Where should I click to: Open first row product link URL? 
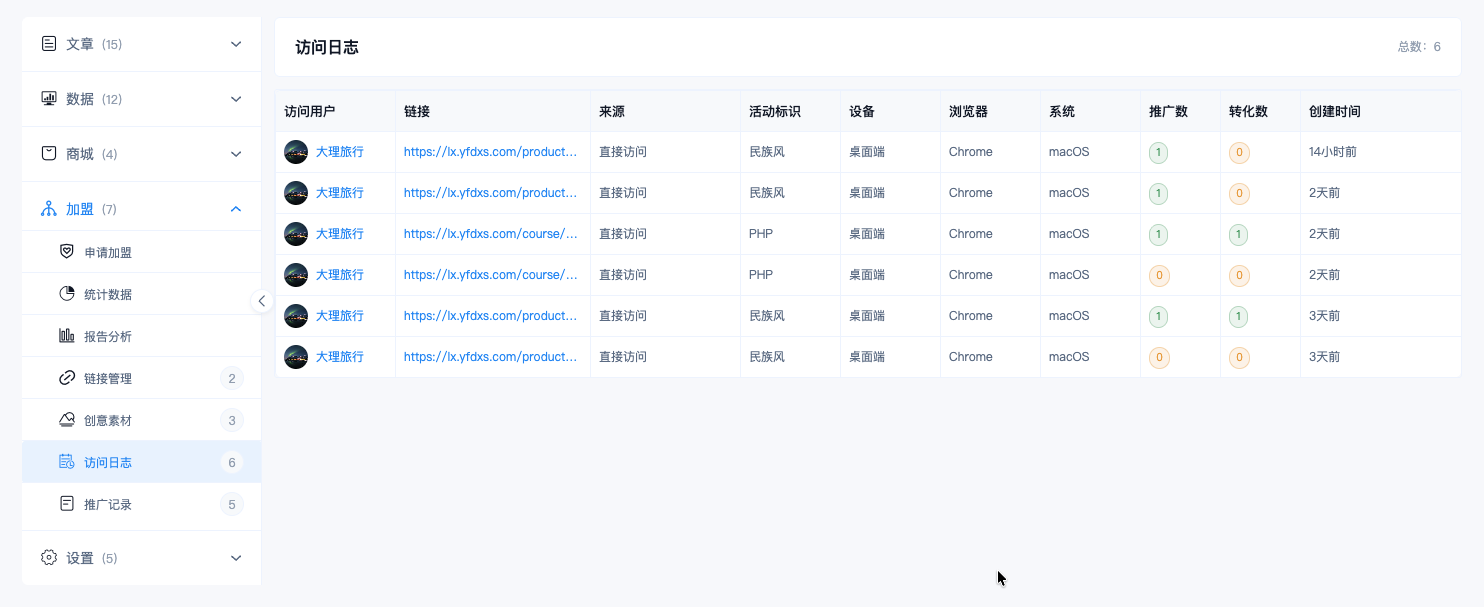coord(490,152)
